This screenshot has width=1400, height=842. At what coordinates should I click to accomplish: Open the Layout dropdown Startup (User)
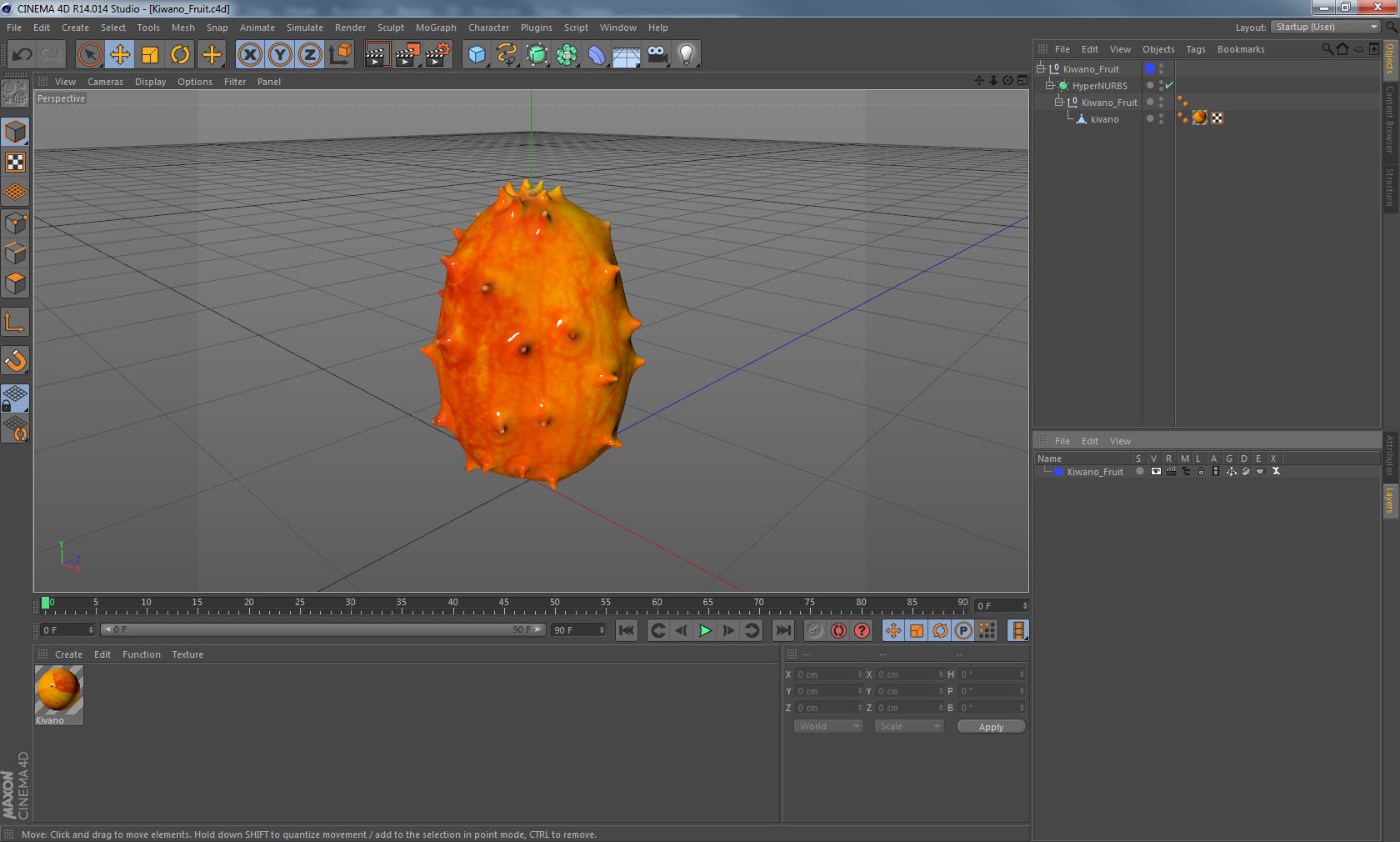pyautogui.click(x=1326, y=27)
